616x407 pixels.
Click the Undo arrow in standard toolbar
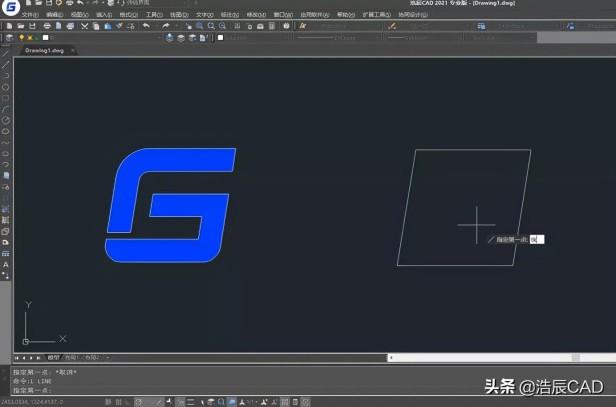coord(146,26)
